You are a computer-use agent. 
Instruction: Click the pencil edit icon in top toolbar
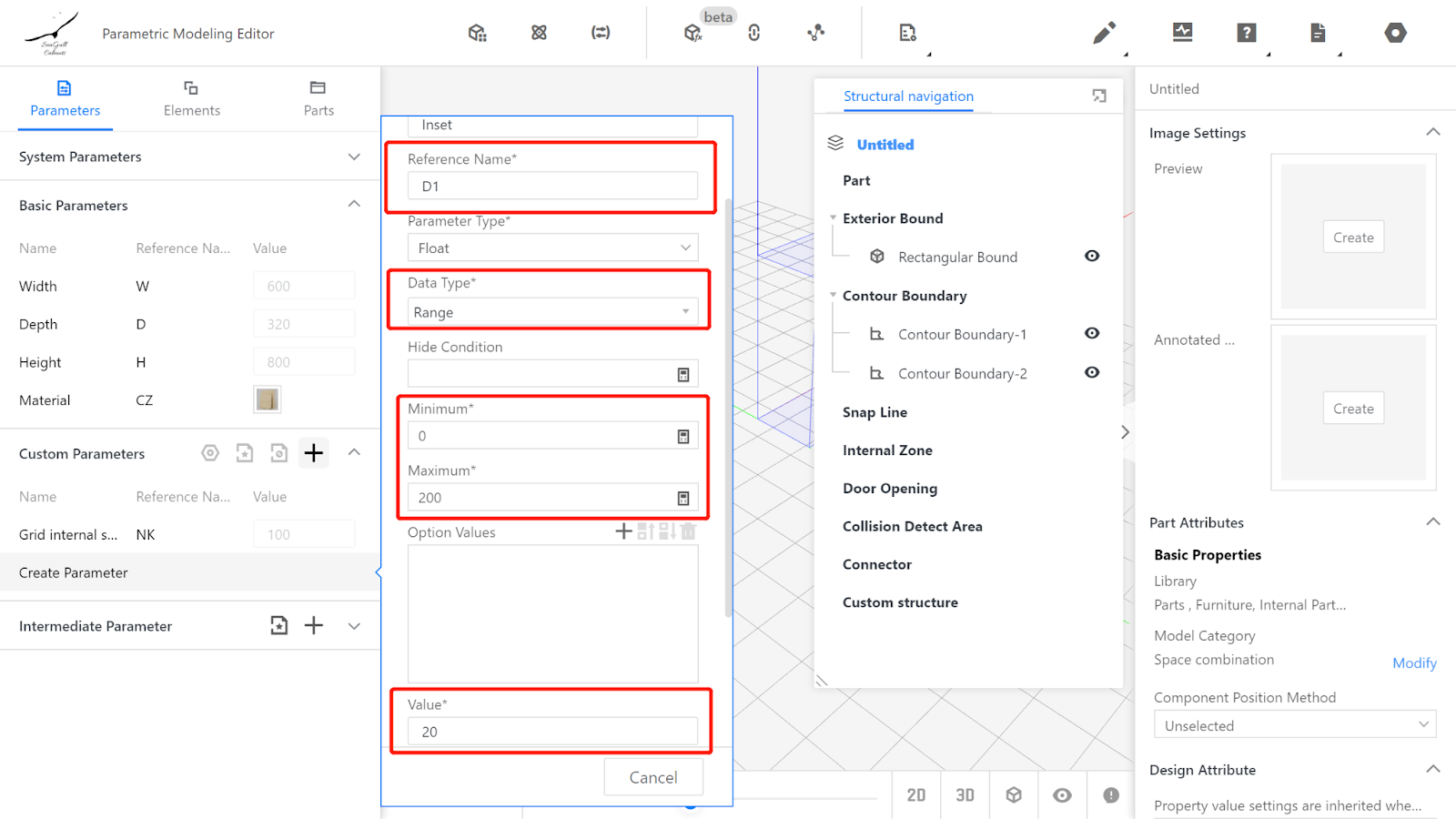click(1104, 34)
